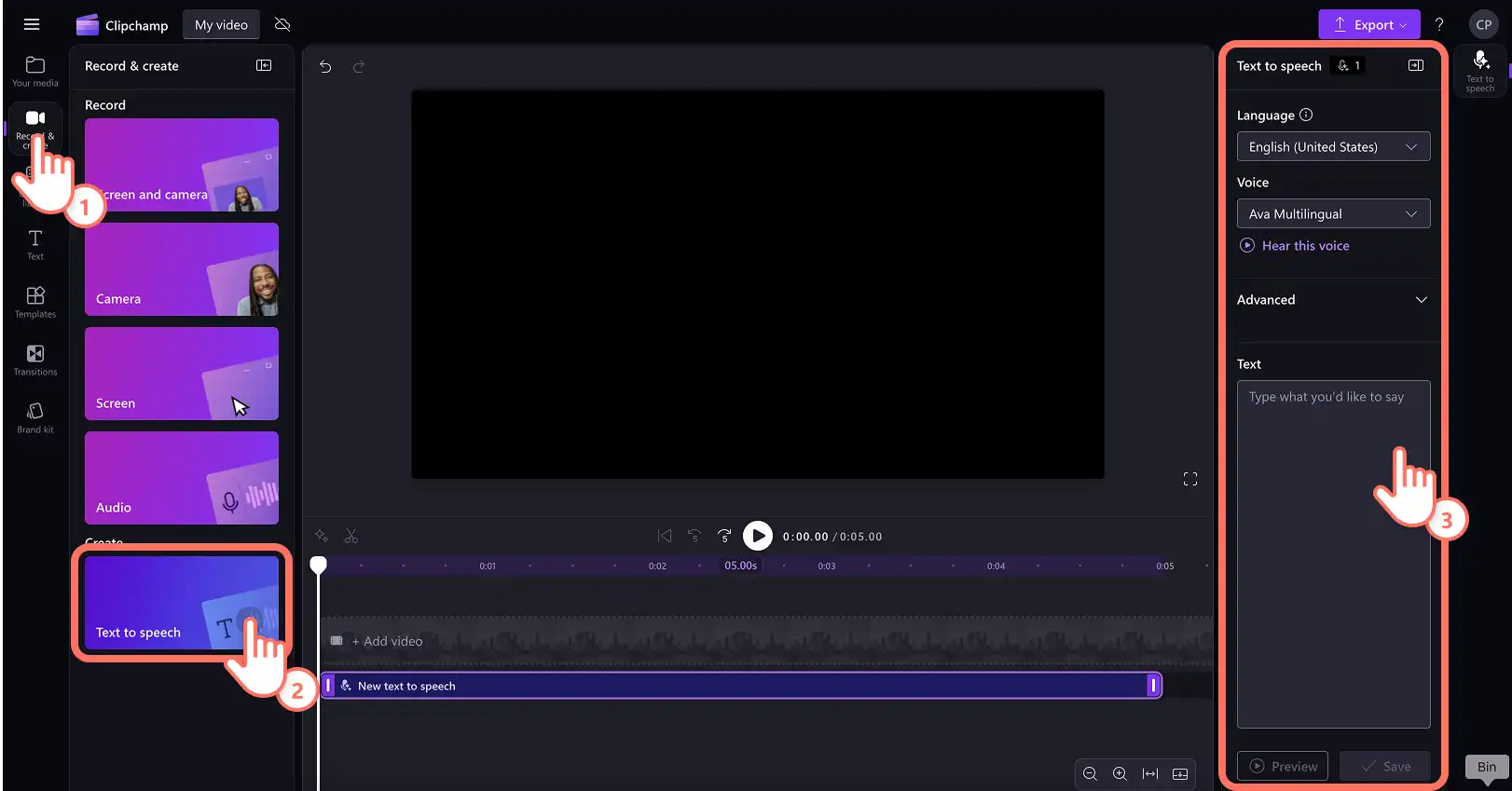Select the Camera recording option
The width and height of the screenshot is (1512, 791).
click(x=182, y=269)
